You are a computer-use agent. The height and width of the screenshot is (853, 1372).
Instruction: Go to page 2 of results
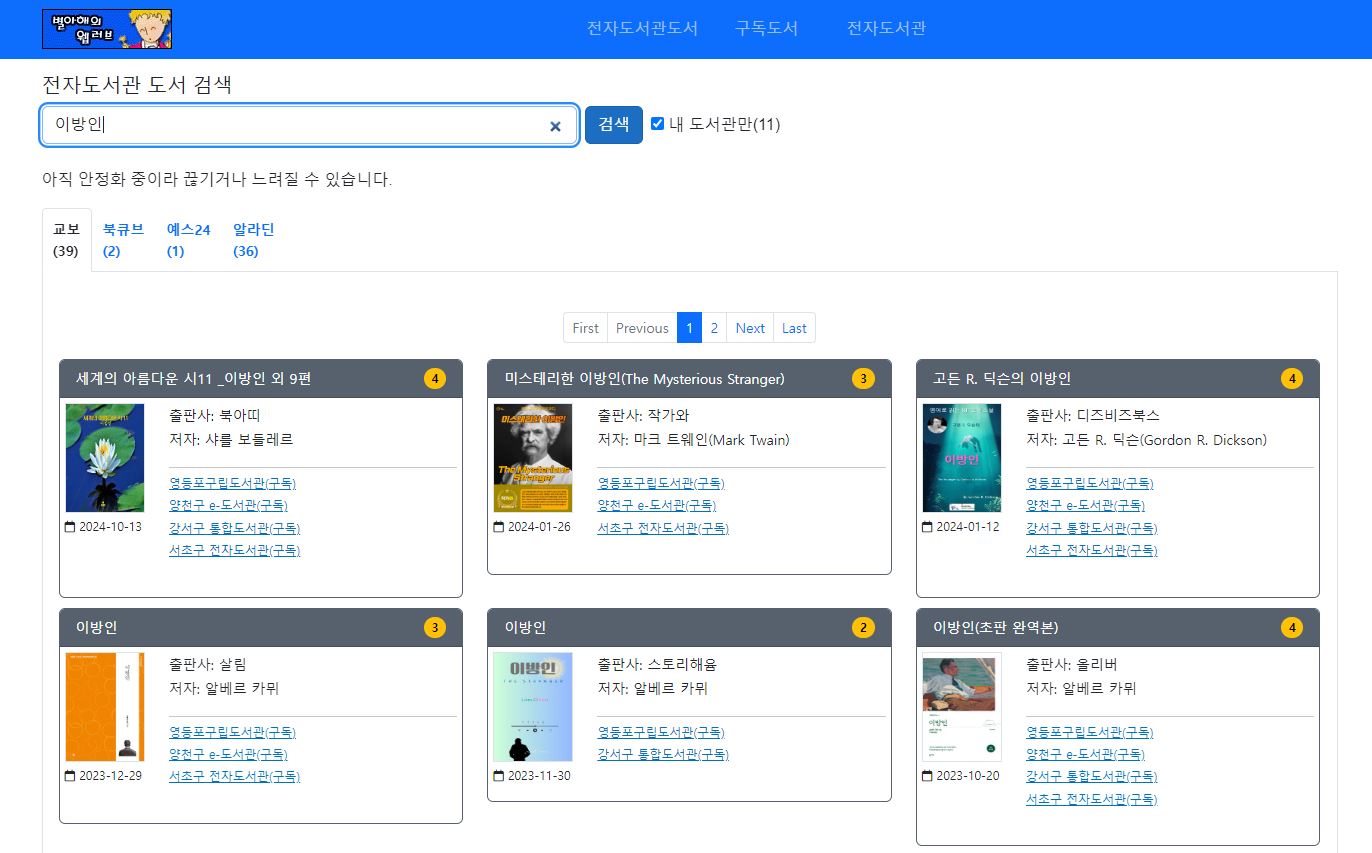[x=714, y=328]
